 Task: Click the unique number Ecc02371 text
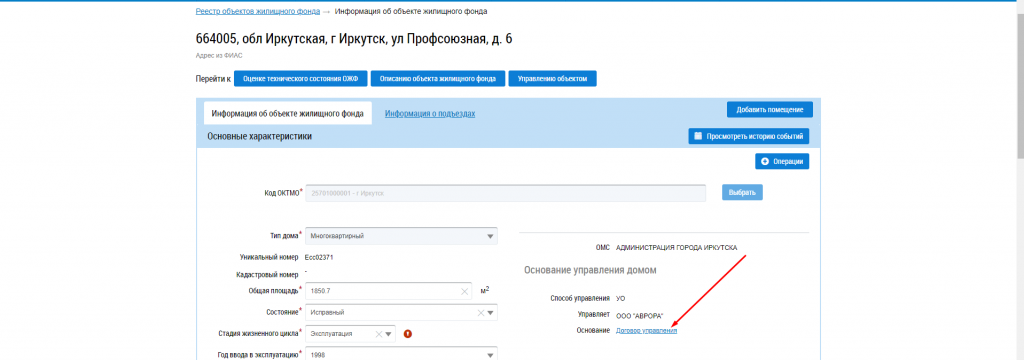(x=319, y=257)
